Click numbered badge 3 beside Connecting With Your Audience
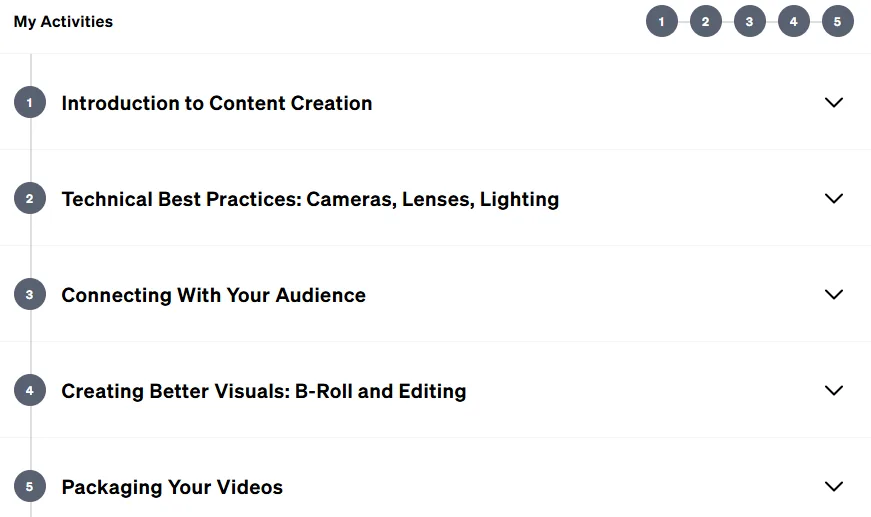Image resolution: width=871 pixels, height=517 pixels. coord(30,294)
